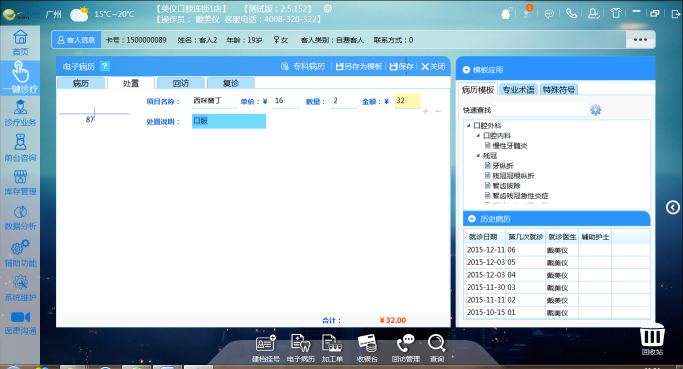Click the left-arrow panel collapse circle
The width and height of the screenshot is (683, 369).
click(x=673, y=207)
